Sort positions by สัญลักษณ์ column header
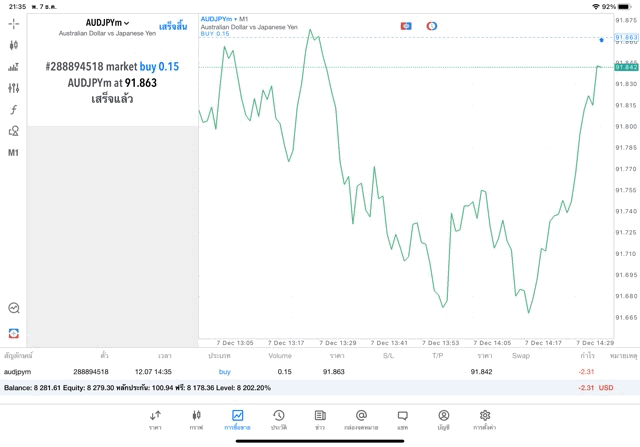The height and width of the screenshot is (447, 640). pyautogui.click(x=18, y=356)
